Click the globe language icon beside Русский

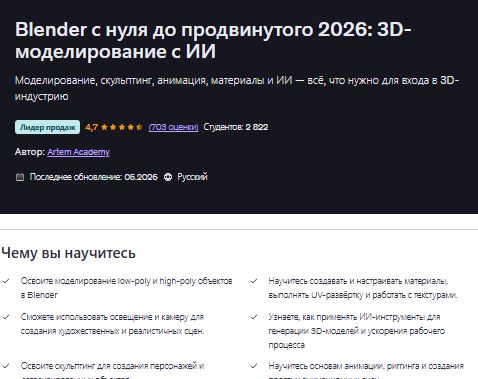point(168,177)
